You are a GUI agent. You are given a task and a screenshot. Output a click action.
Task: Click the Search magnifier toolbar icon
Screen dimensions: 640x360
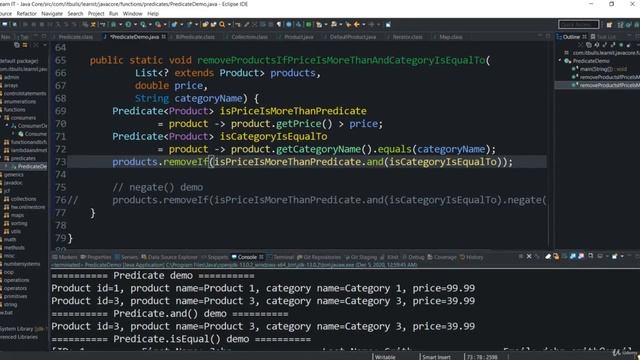(x=222, y=24)
